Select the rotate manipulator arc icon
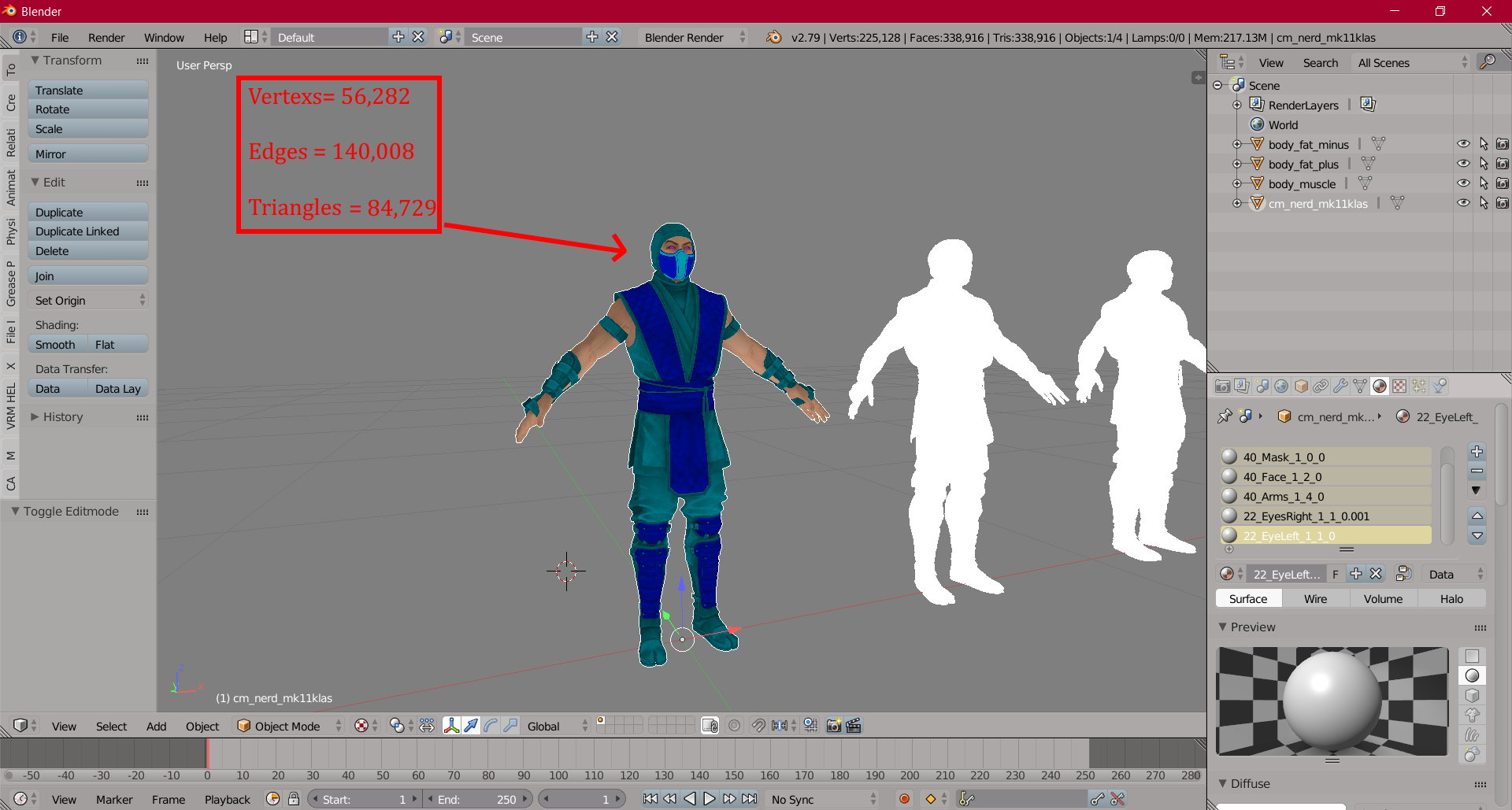 coord(491,726)
